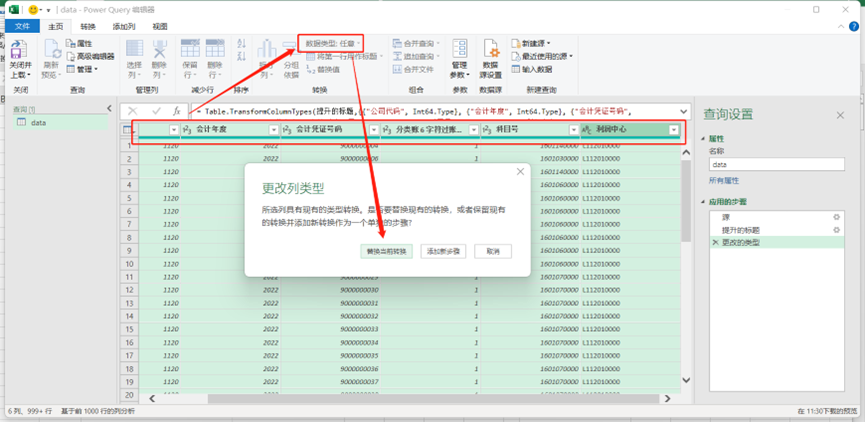Click the 管理参数 manage parameters icon
Screen dimensions: 865x422
(x=460, y=49)
